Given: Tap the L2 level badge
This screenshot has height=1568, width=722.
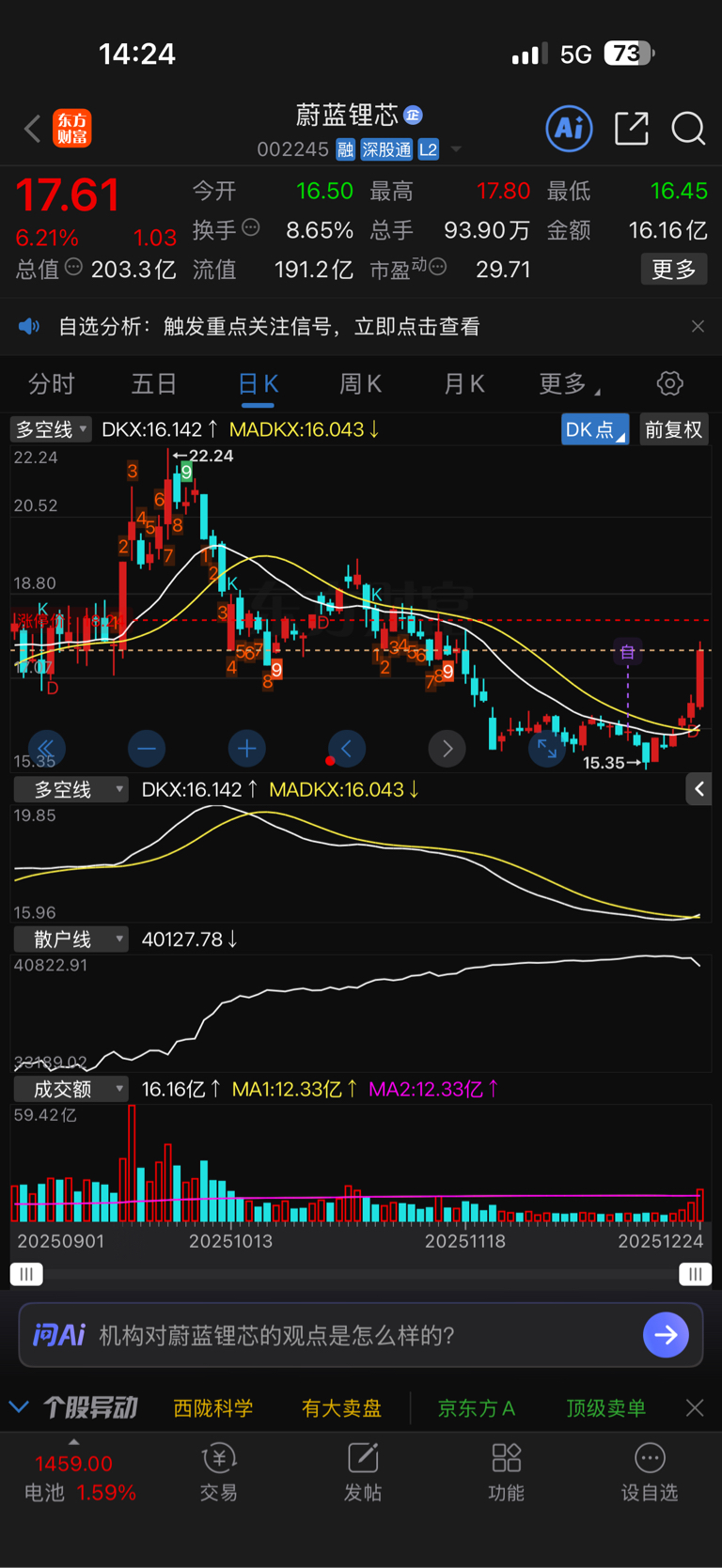Looking at the screenshot, I should [x=428, y=149].
